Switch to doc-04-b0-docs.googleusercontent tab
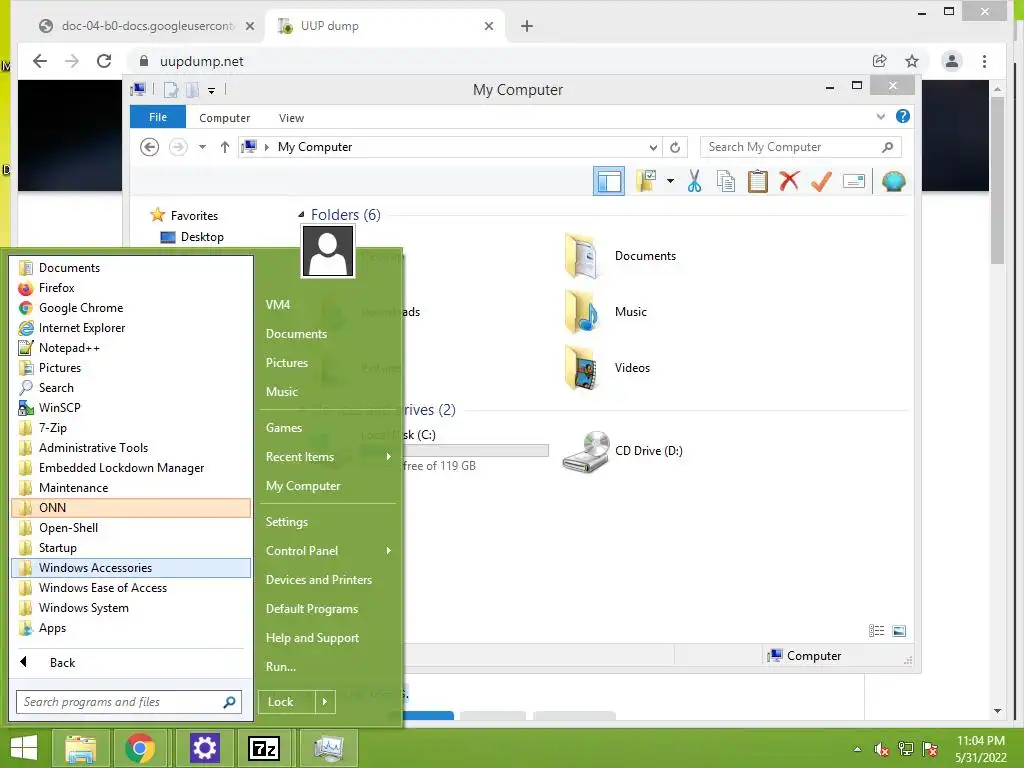Screen dimensions: 1024x768 coord(145,26)
